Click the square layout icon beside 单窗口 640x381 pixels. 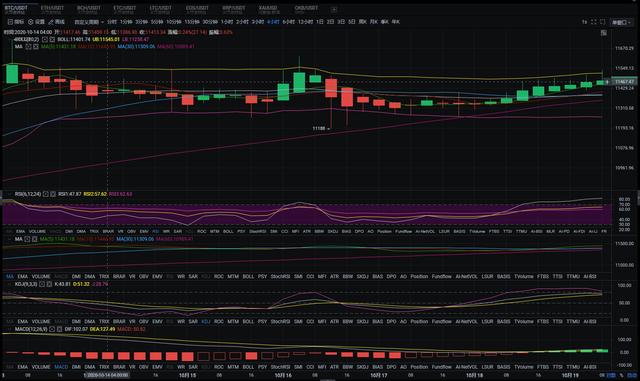(x=602, y=22)
